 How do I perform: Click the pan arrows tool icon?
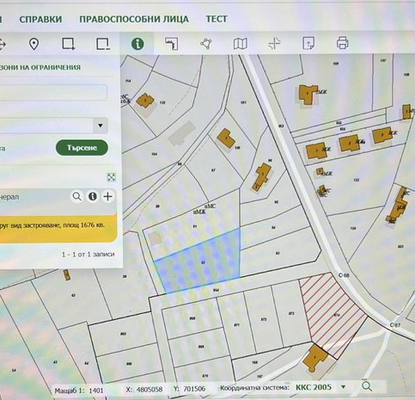[2, 44]
